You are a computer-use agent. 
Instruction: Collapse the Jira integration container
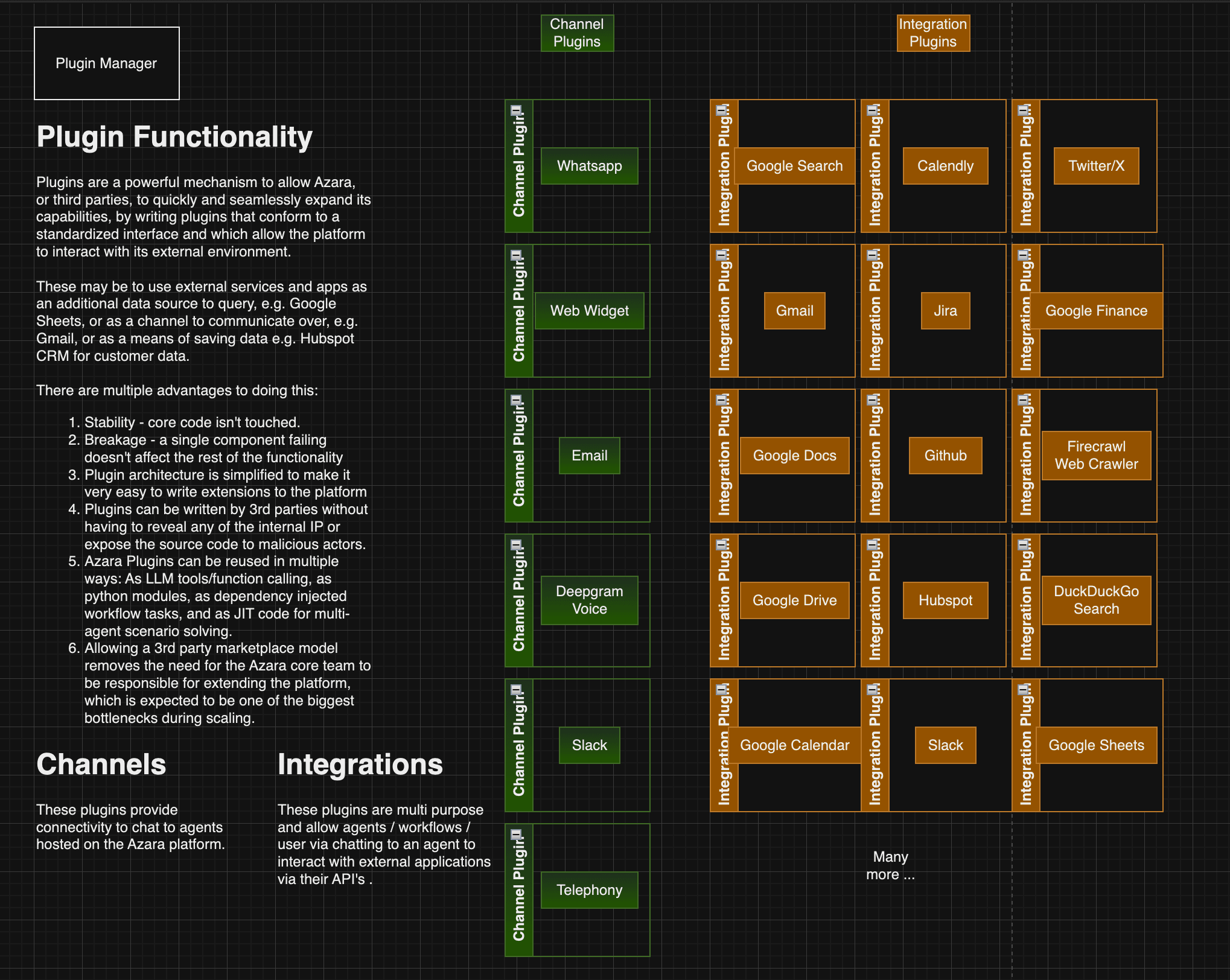872,255
